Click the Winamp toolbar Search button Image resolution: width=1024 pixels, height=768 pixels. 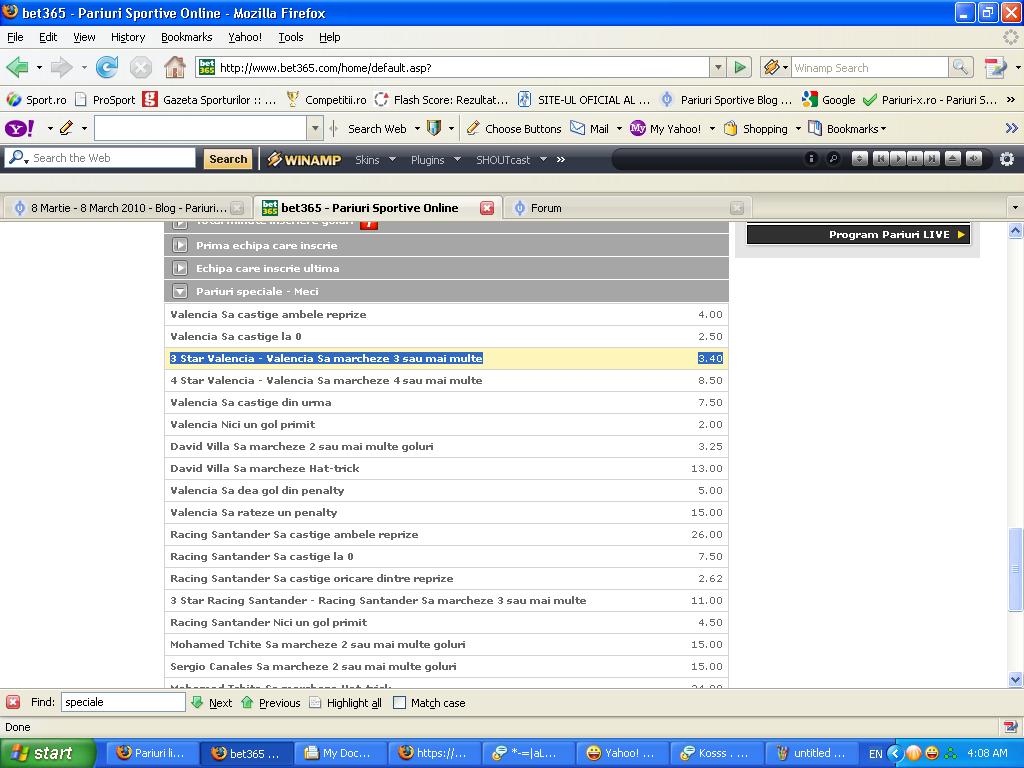[x=228, y=159]
